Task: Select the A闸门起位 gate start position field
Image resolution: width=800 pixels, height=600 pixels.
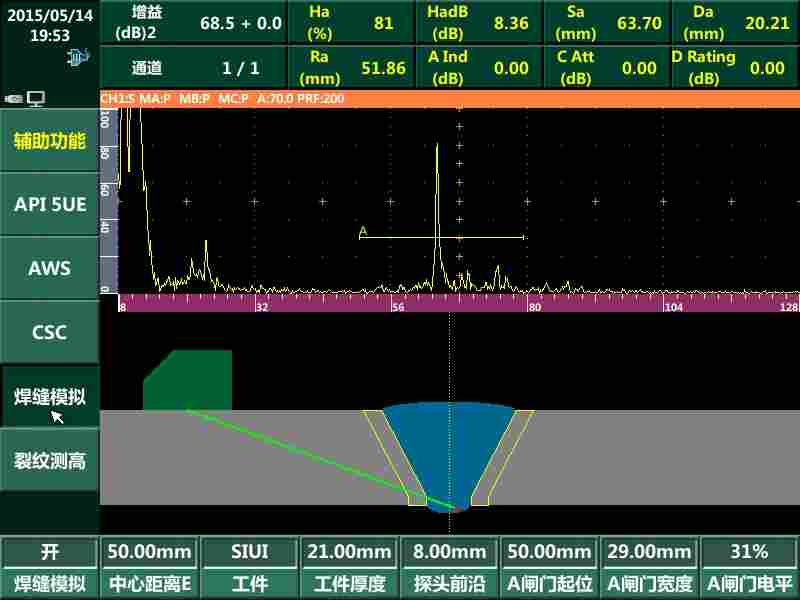Action: click(548, 551)
